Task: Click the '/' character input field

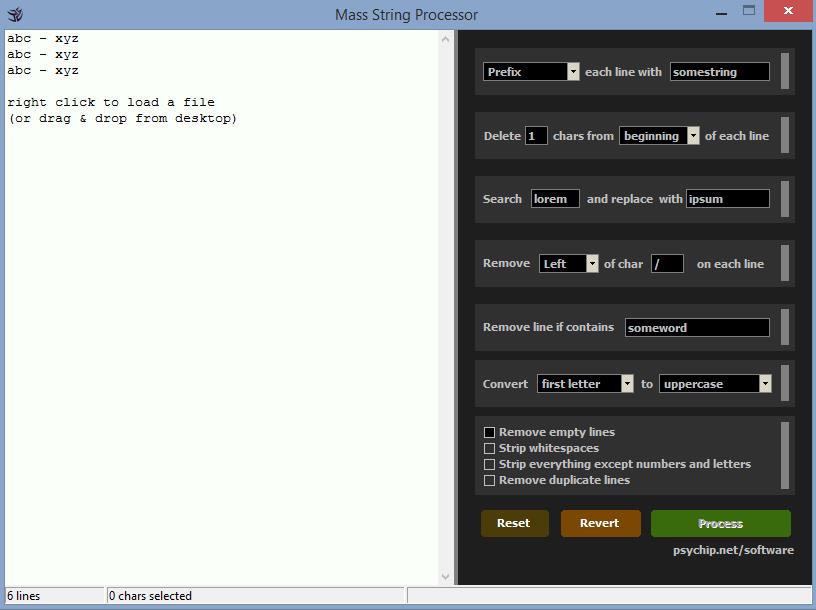Action: 667,263
